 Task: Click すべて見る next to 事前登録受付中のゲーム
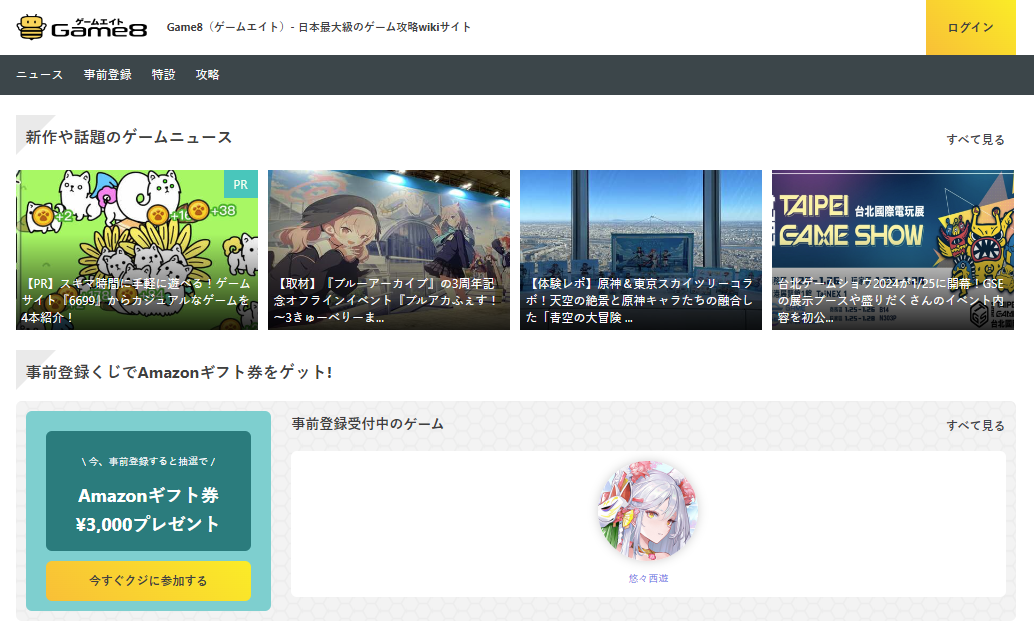(975, 426)
